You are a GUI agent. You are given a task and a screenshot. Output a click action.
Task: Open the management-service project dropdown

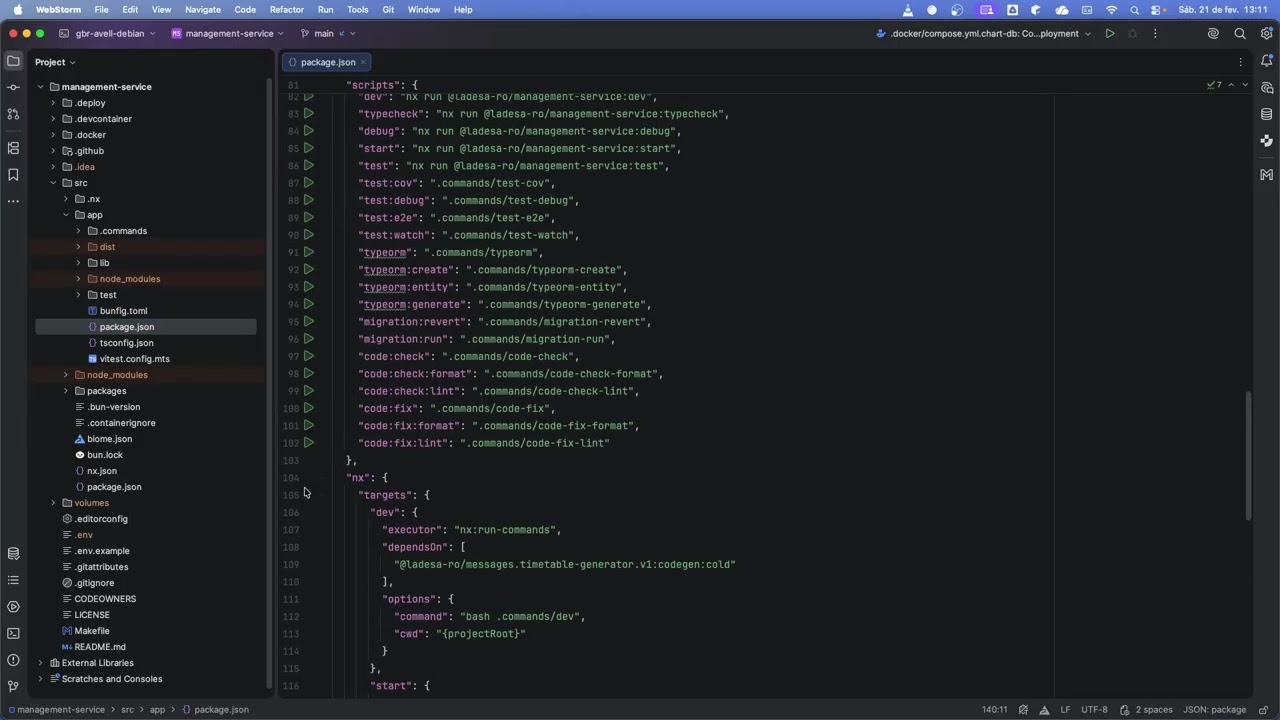(x=228, y=33)
